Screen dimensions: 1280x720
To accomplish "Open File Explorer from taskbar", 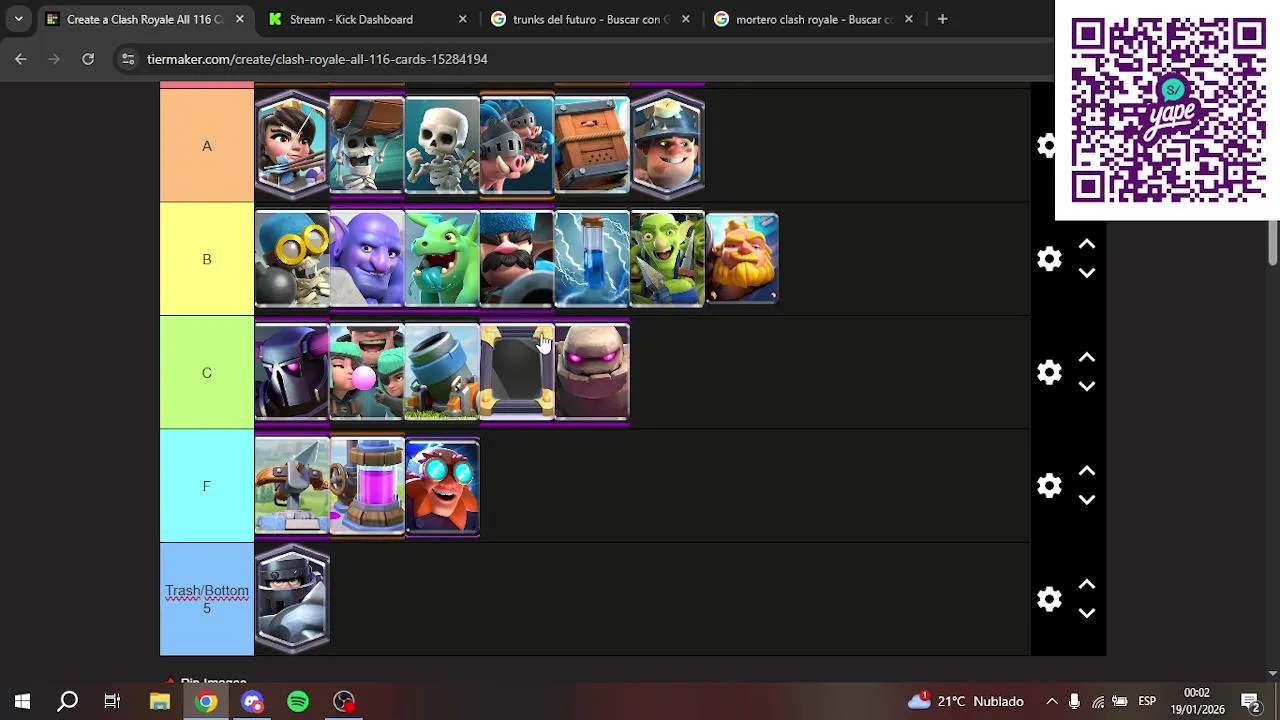I will coord(160,701).
